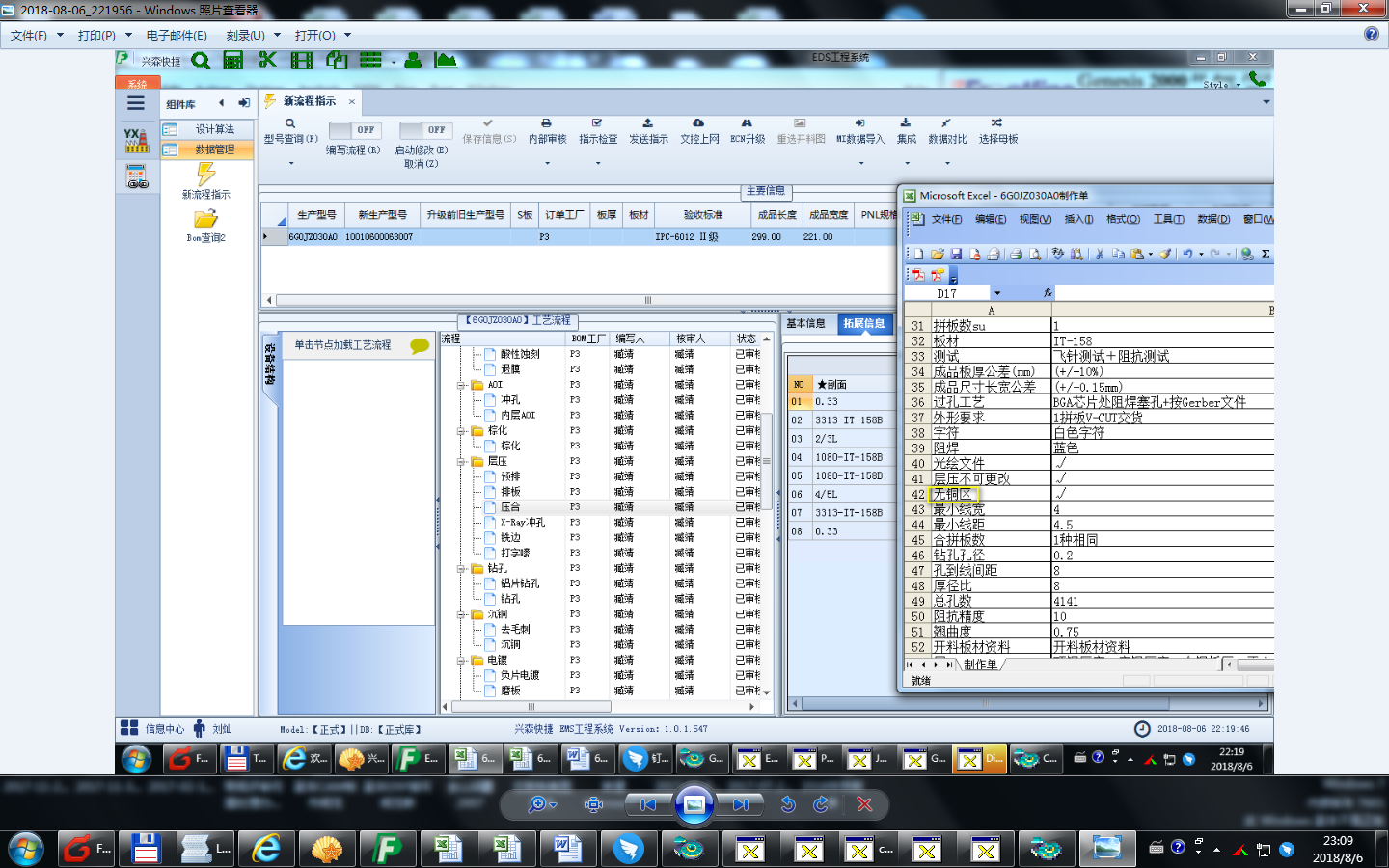Click the green area chart toolbar icon
This screenshot has width=1389, height=868.
coord(446,61)
